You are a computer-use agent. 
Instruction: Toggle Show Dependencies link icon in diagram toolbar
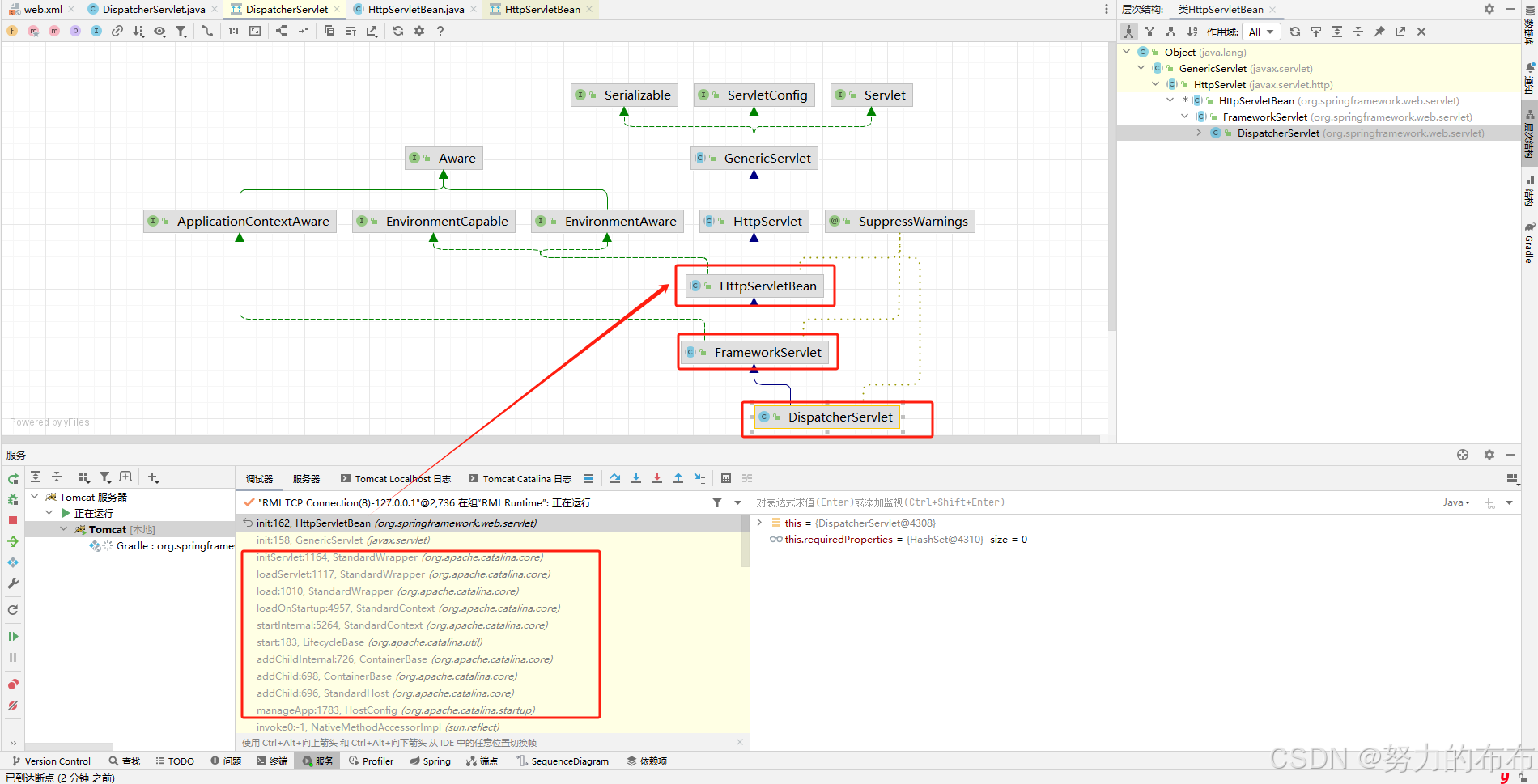click(117, 31)
